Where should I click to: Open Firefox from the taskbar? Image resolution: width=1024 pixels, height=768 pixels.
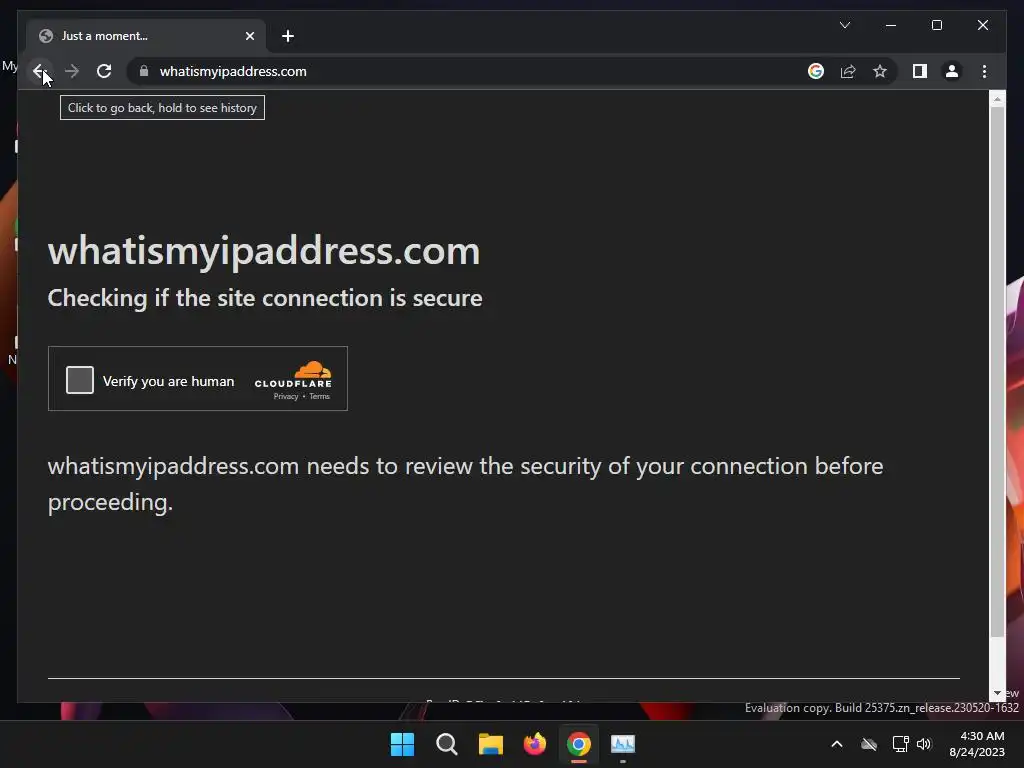(535, 744)
